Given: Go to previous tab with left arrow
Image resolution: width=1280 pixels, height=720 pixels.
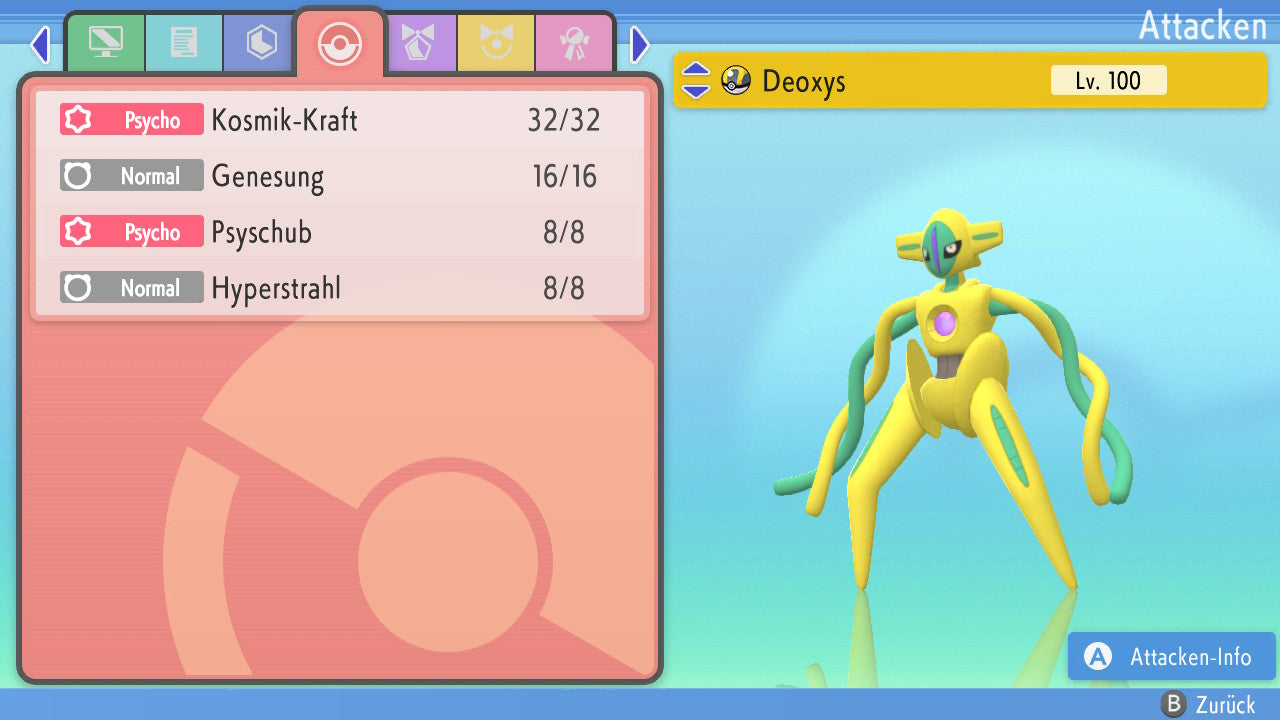Looking at the screenshot, I should click(40, 45).
